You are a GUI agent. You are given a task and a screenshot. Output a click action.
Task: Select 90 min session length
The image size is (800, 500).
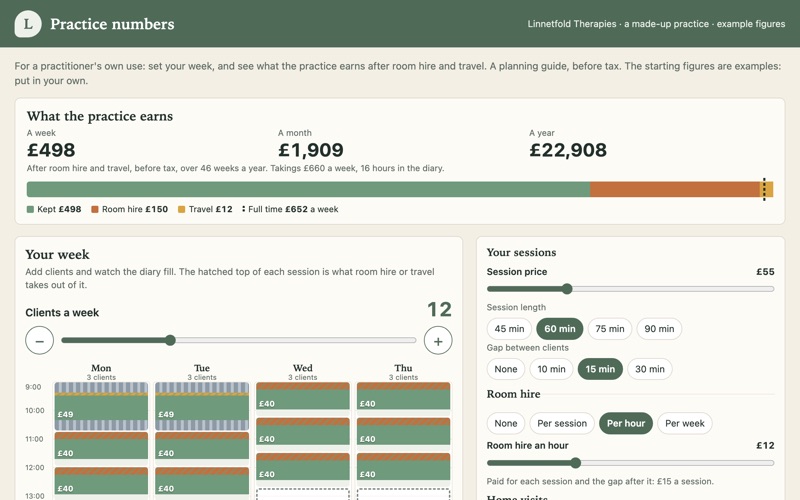click(659, 329)
